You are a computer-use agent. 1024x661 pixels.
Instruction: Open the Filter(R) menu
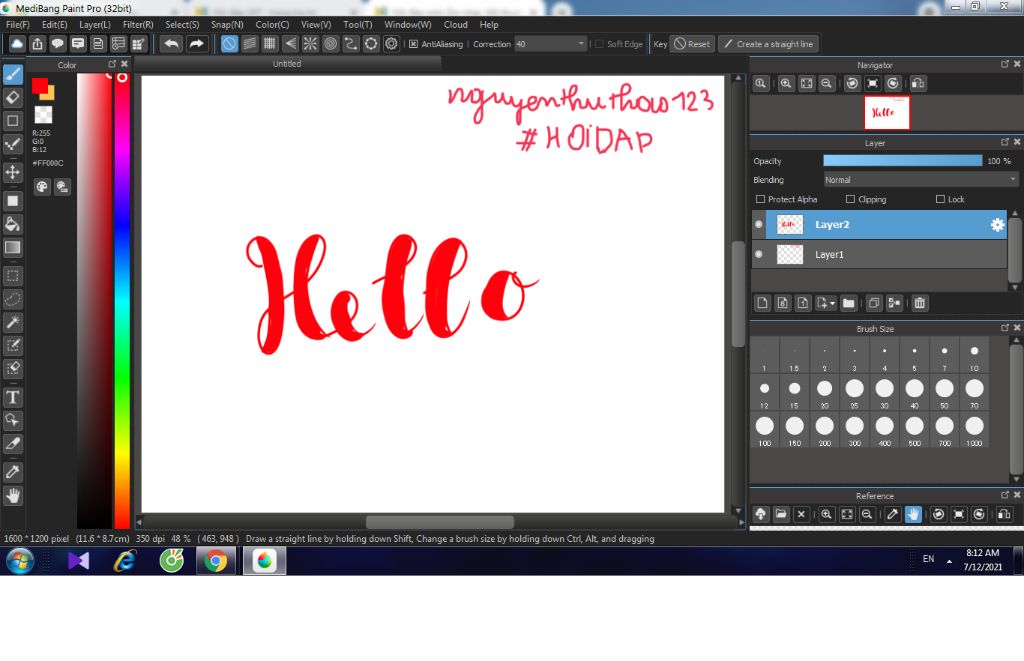pyautogui.click(x=138, y=24)
